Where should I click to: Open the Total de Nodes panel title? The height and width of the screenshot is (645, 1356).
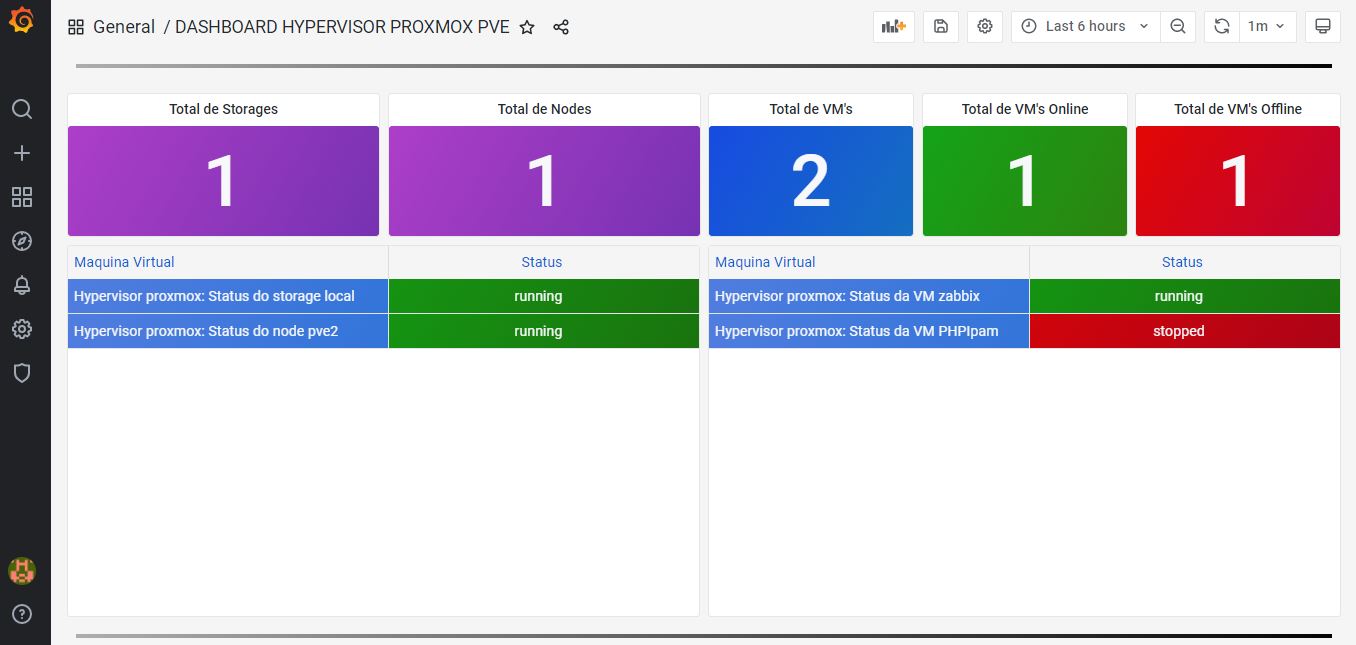[x=544, y=109]
